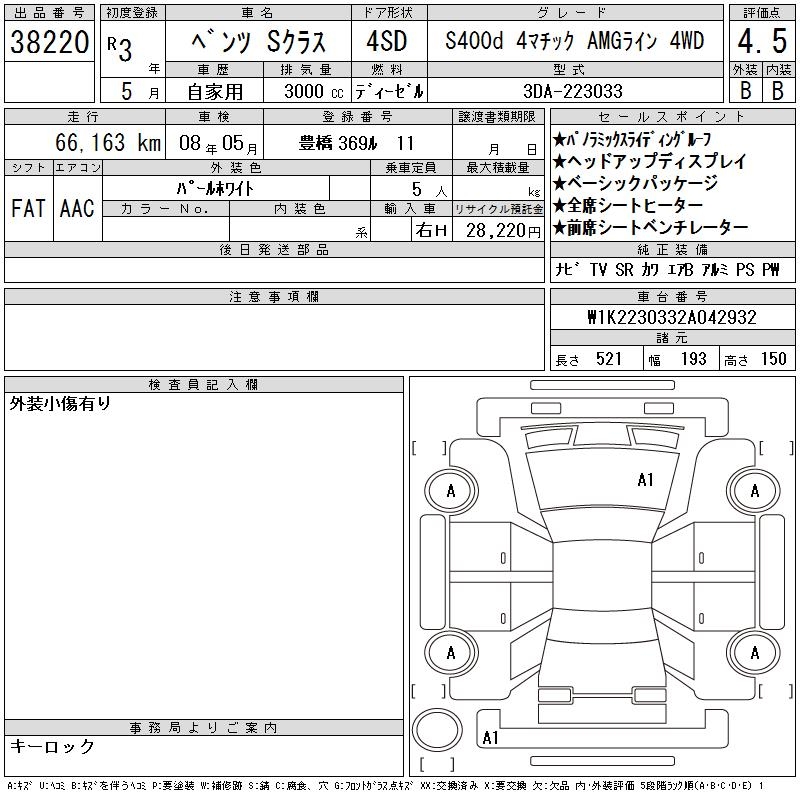The height and width of the screenshot is (800, 800).
Task: Select the lower-left wheel circle marked A
Action: 450,653
